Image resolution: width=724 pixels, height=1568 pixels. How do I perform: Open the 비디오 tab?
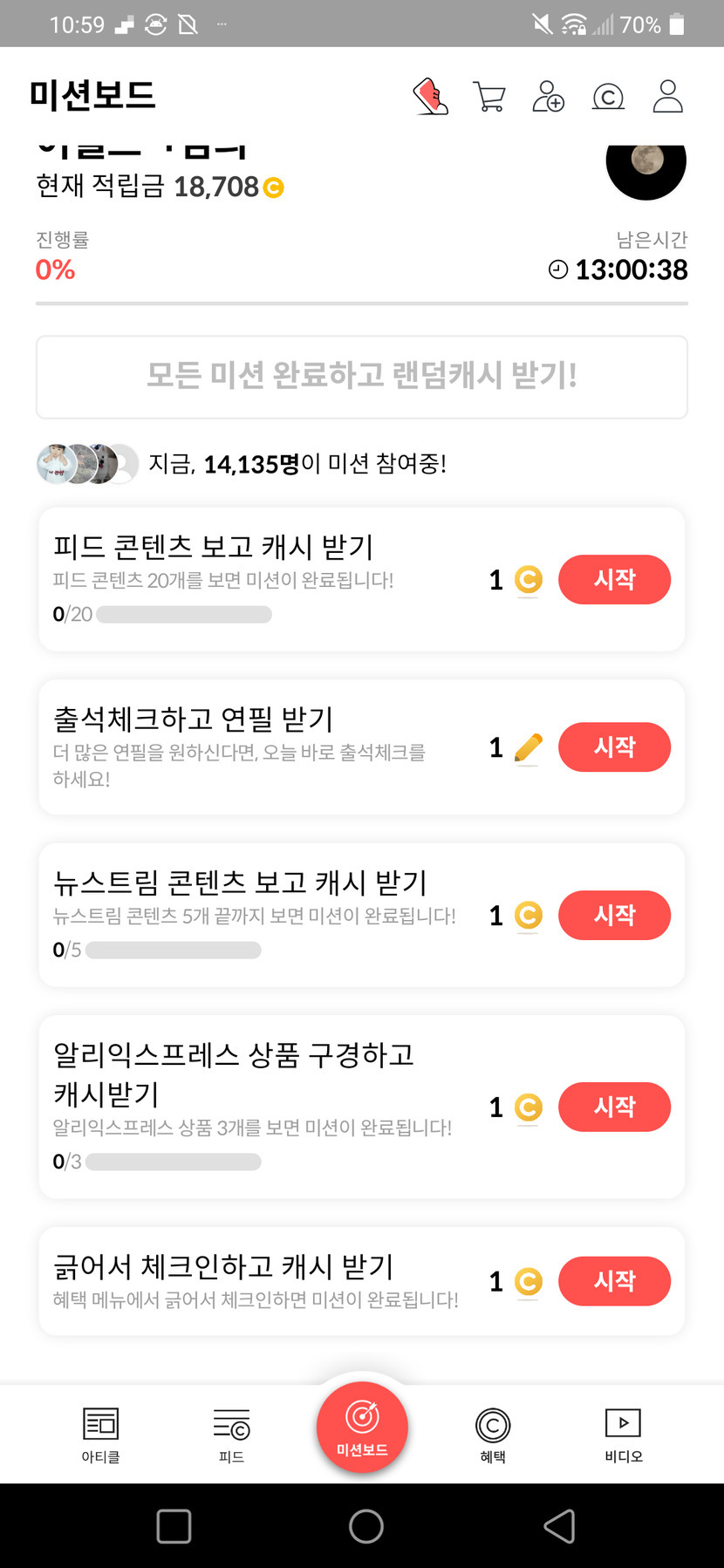pyautogui.click(x=623, y=1435)
